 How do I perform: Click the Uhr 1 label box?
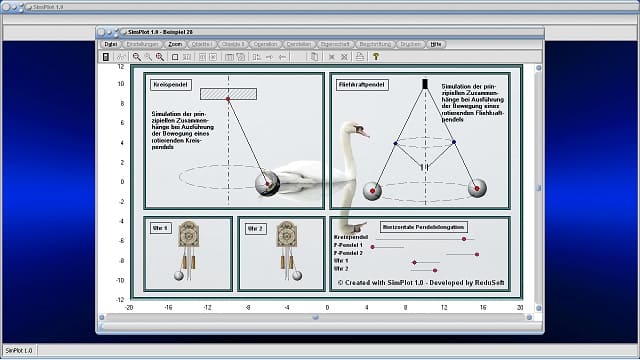click(161, 228)
